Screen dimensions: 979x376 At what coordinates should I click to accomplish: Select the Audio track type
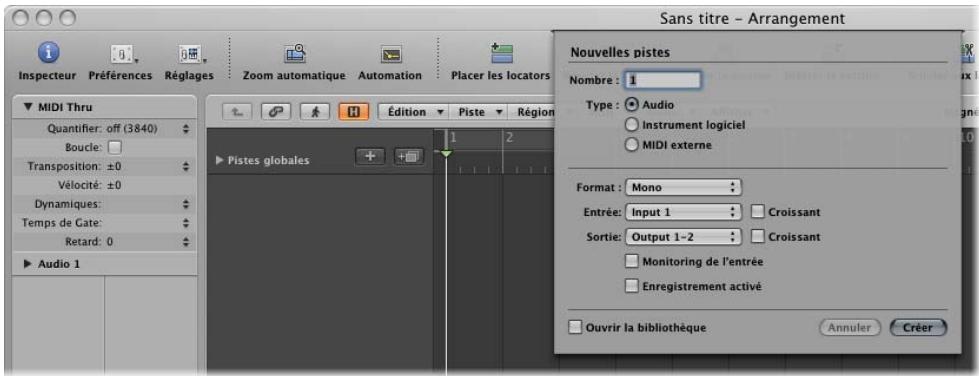pos(632,105)
